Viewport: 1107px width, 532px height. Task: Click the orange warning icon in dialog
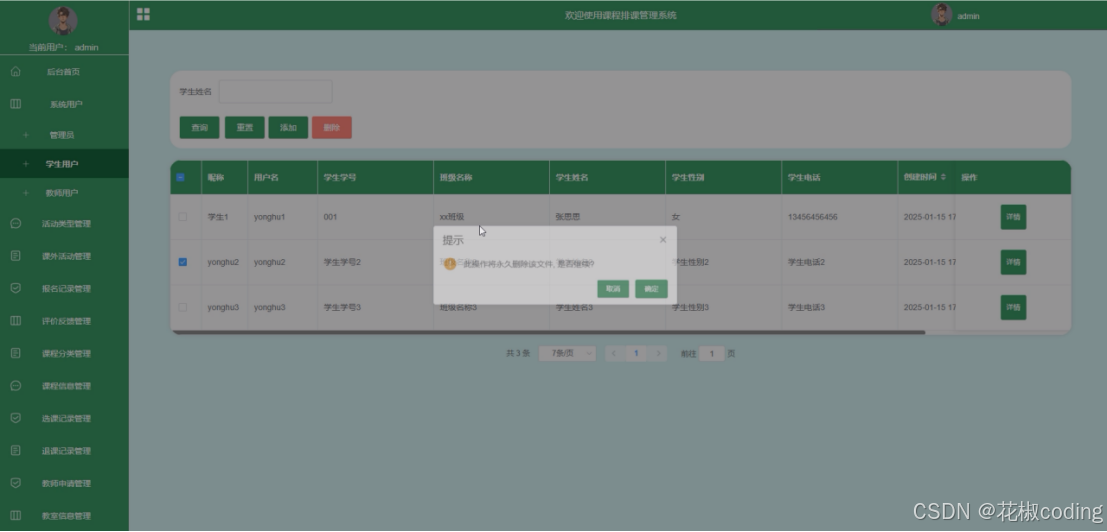(450, 264)
